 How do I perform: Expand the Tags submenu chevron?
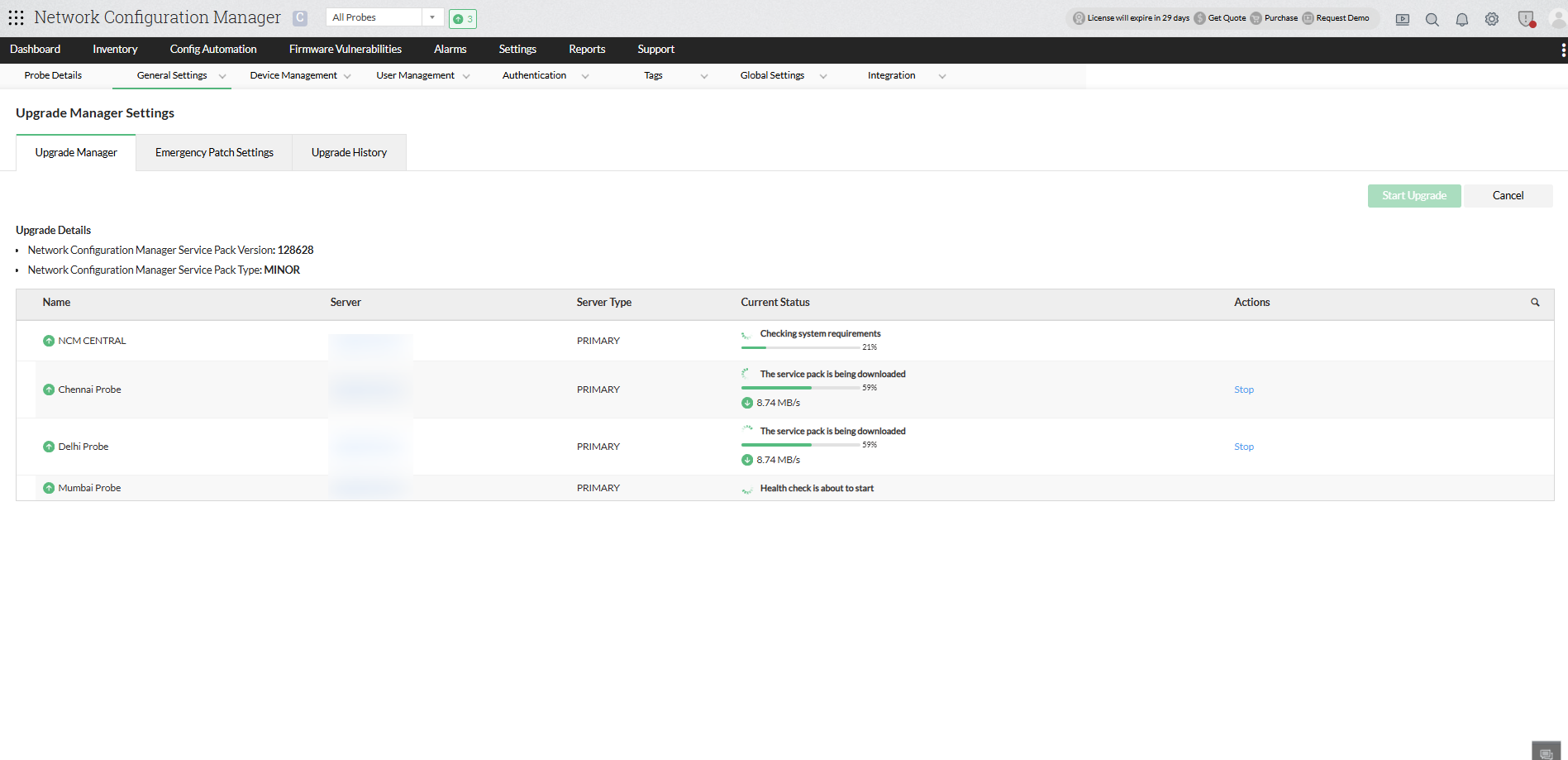point(704,76)
